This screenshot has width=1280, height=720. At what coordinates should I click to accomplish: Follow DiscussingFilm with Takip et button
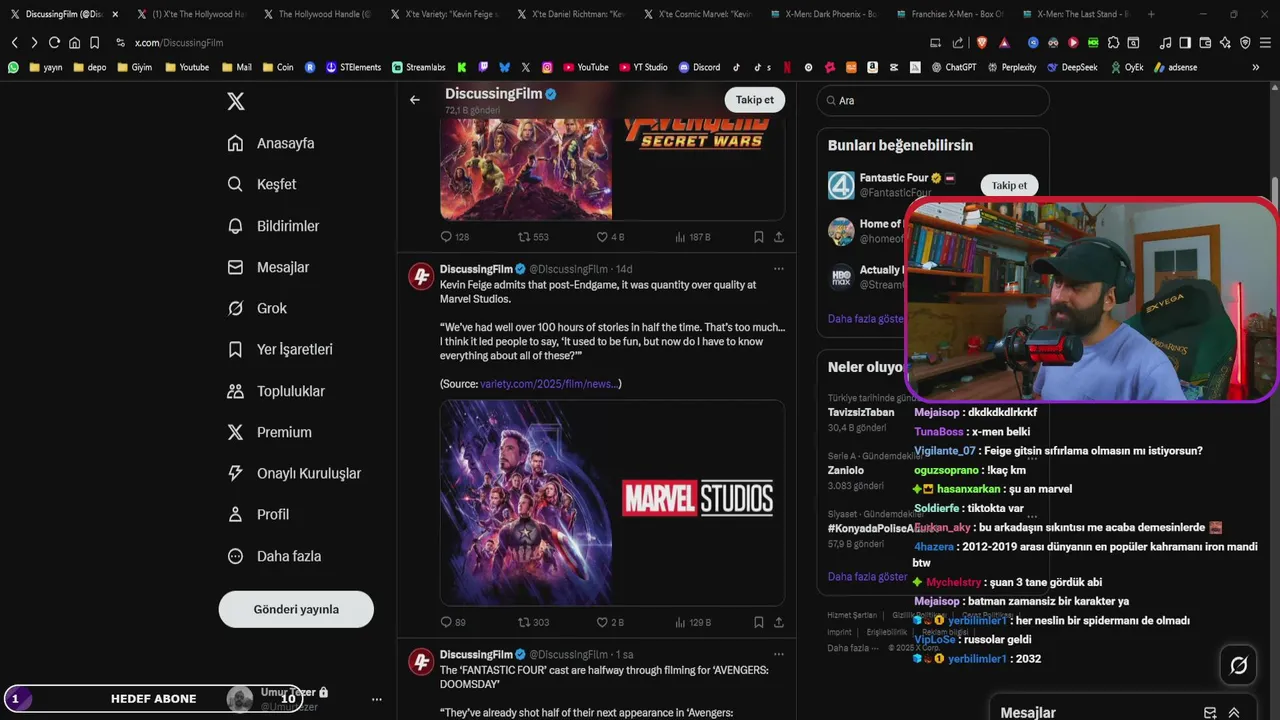755,100
